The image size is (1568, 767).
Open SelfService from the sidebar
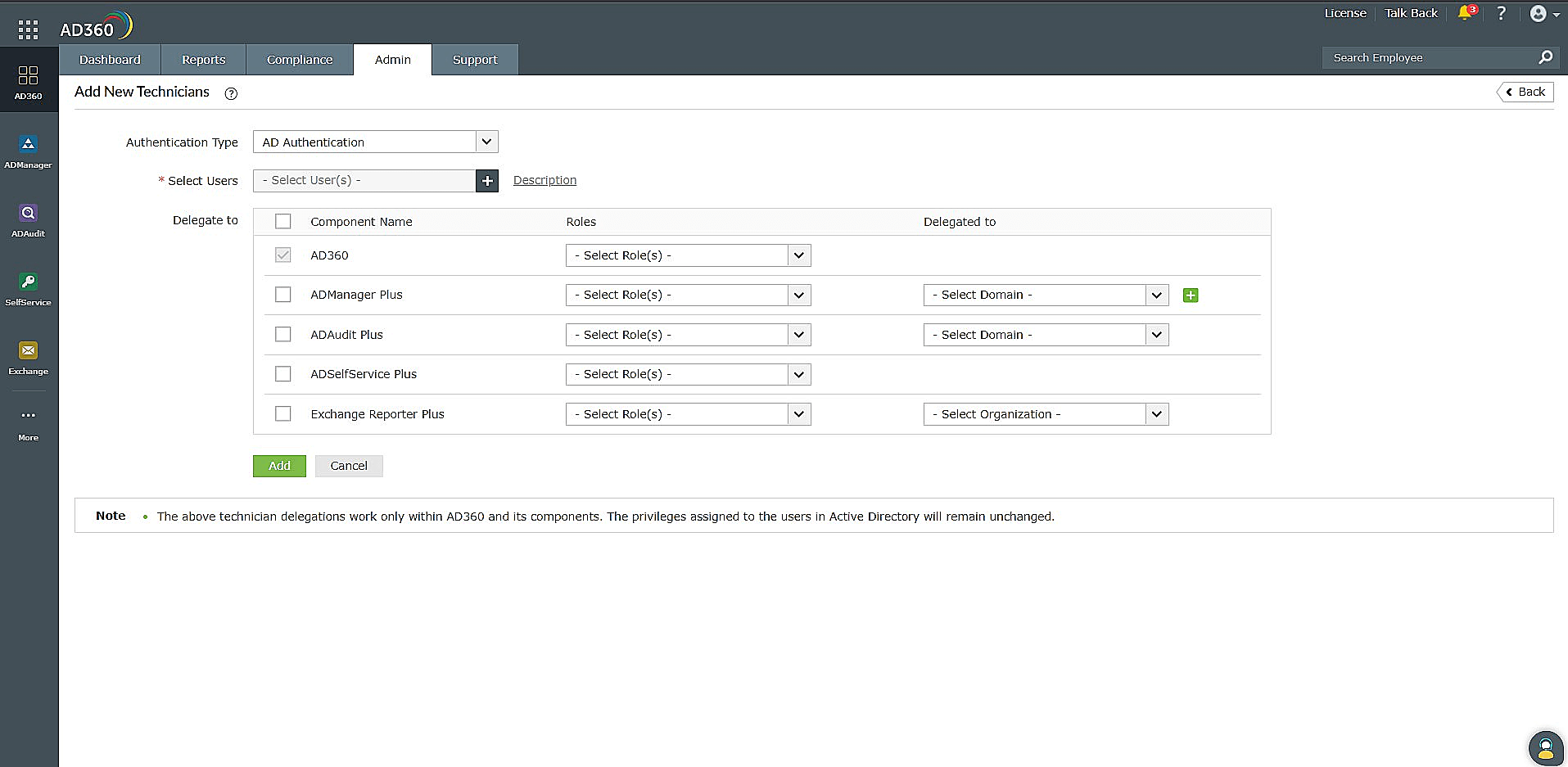29,290
